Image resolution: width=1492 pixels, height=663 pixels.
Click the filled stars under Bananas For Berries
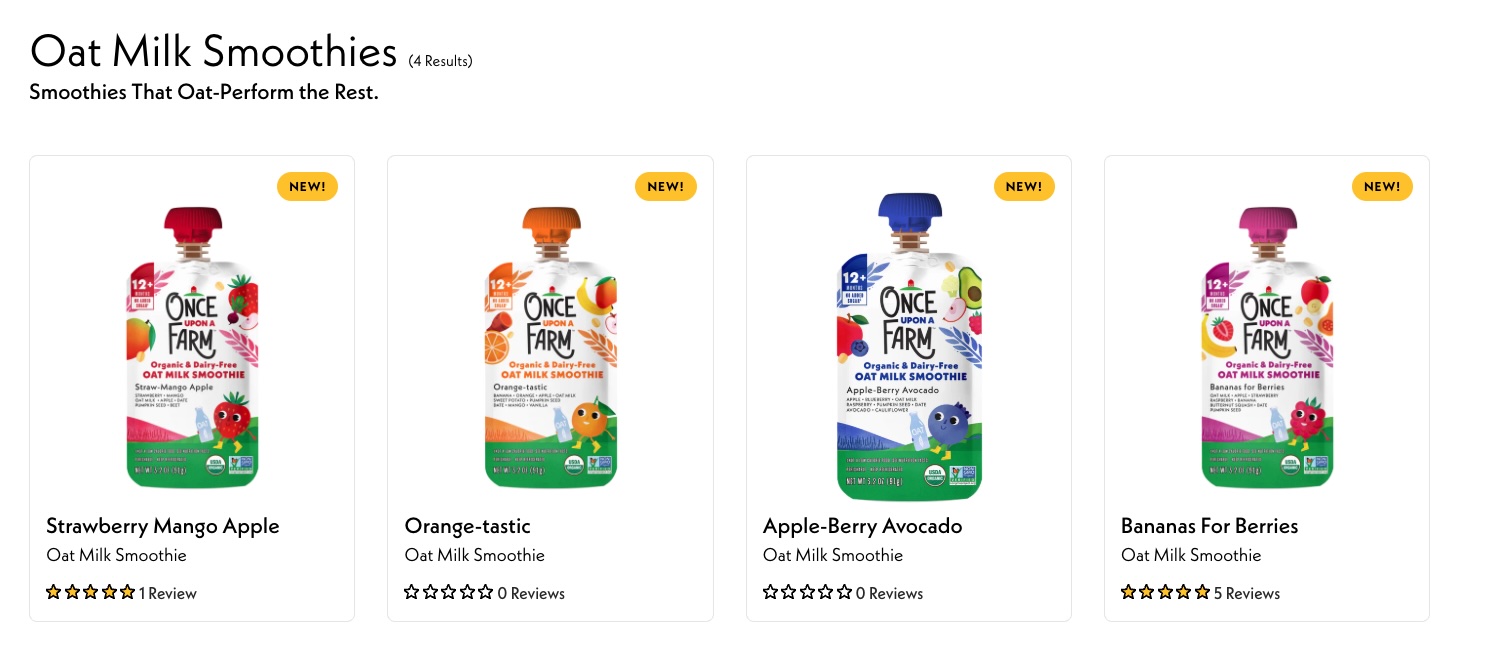(x=1165, y=593)
